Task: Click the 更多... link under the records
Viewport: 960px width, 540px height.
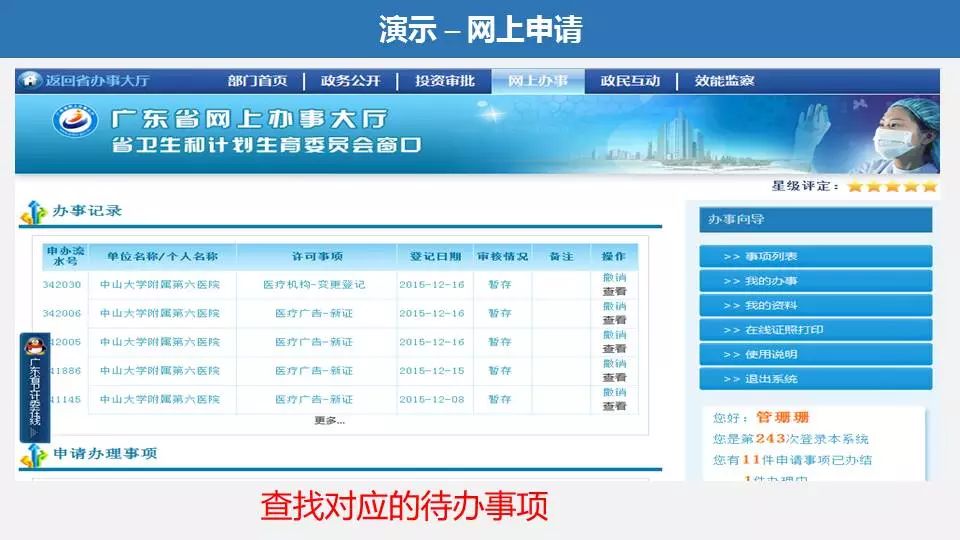Action: tap(329, 421)
